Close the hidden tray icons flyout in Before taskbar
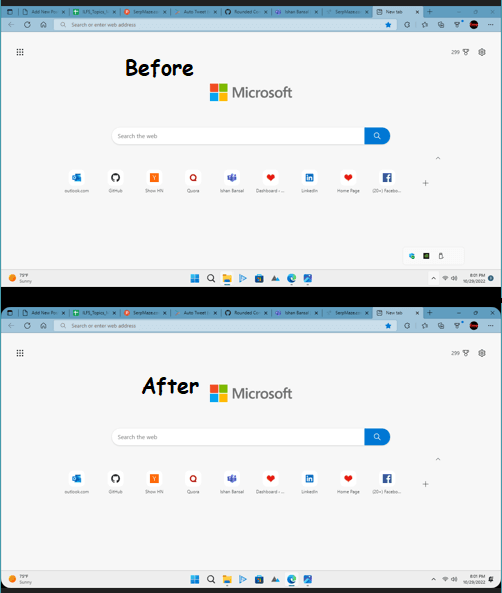This screenshot has width=502, height=593. coord(434,278)
